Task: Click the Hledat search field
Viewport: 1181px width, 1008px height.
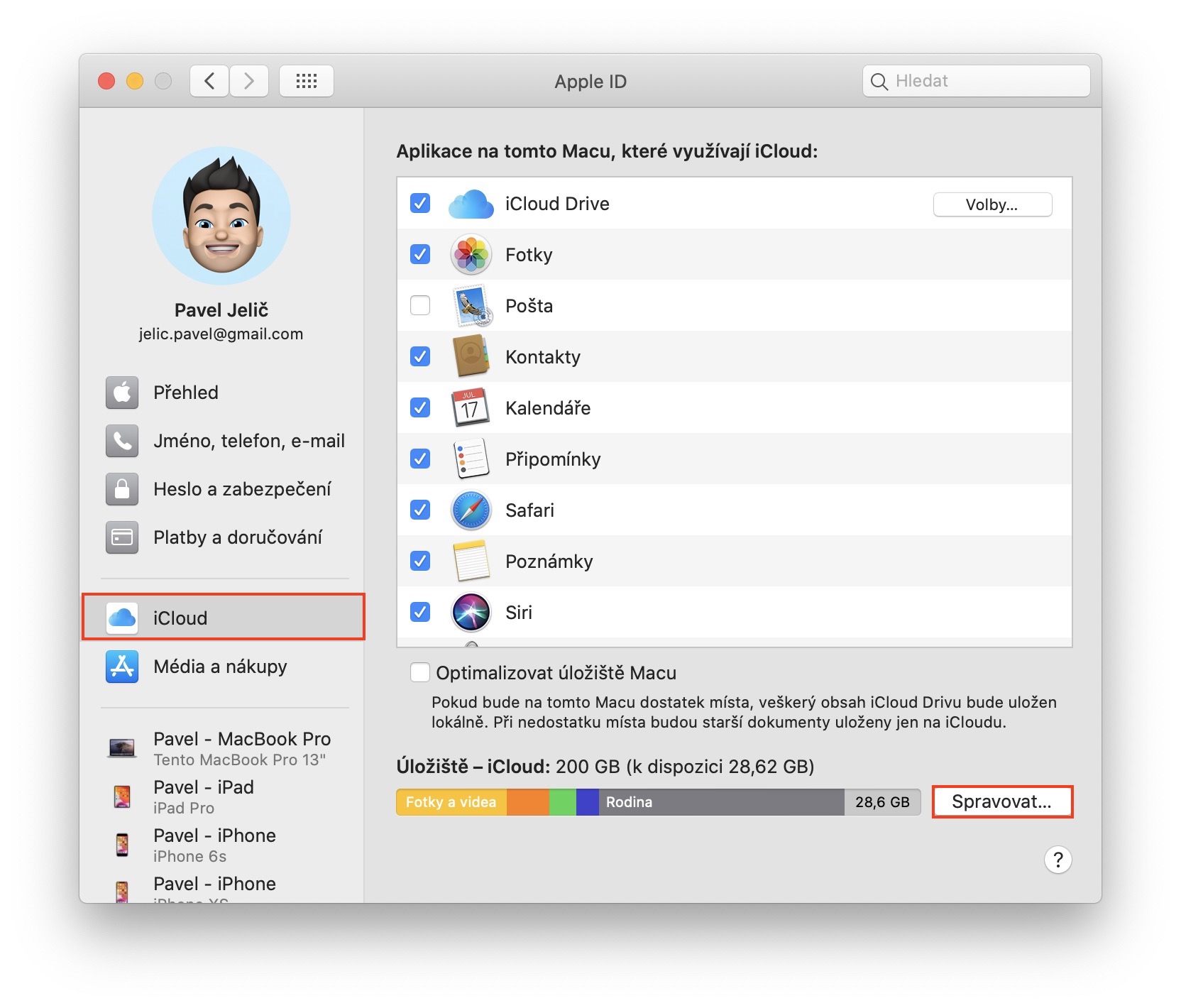Action: [x=977, y=81]
